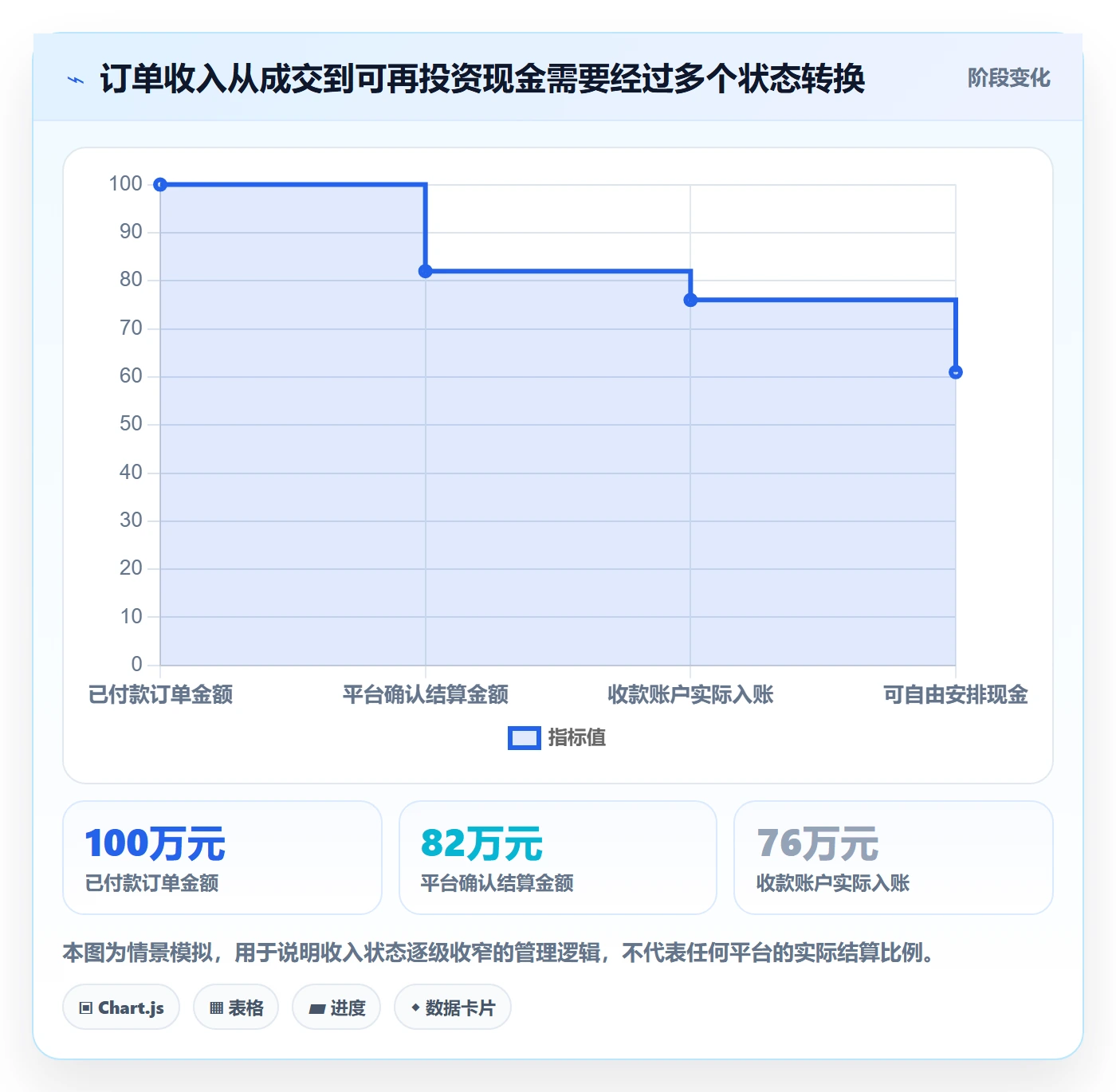Viewport: 1116px width, 1092px height.
Task: Click the Chart.js tag chip
Action: point(121,1008)
